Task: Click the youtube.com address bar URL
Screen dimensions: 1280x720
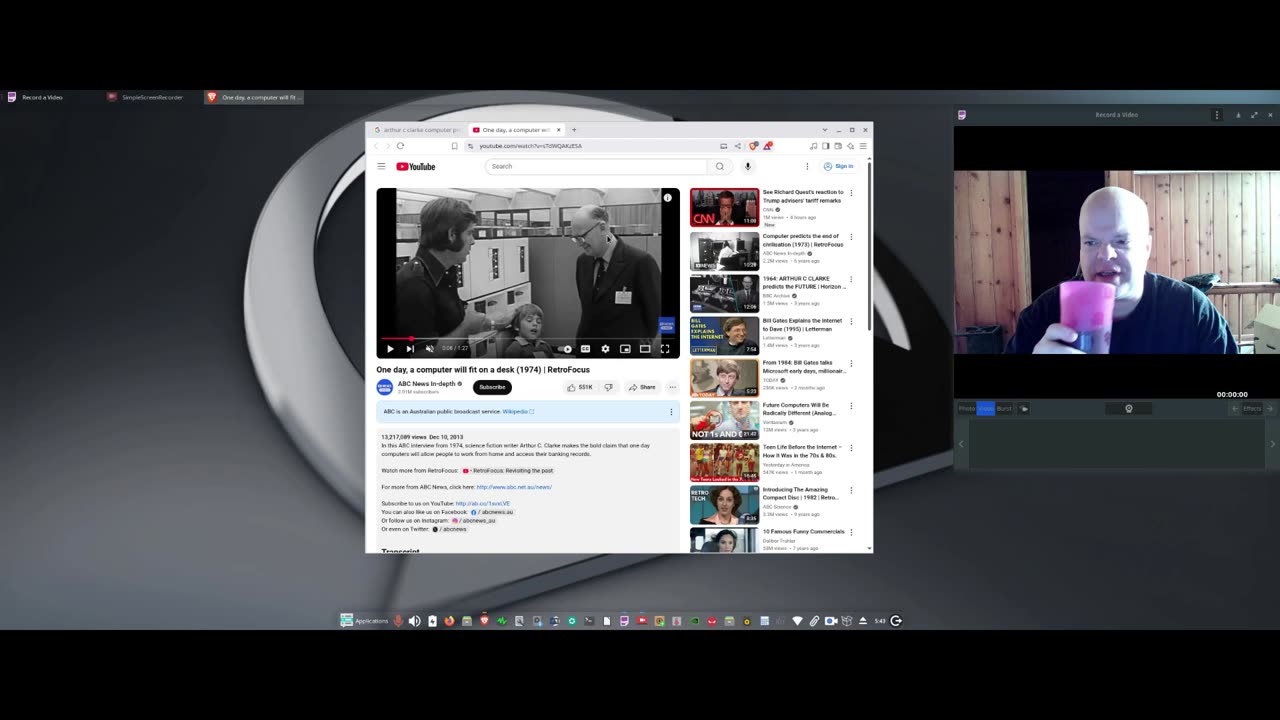Action: click(530, 146)
